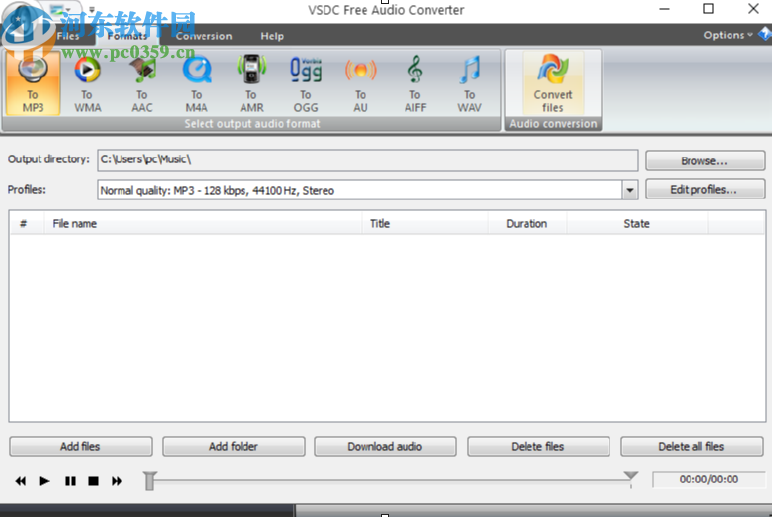This screenshot has width=772, height=517.
Task: Choose the To M4A output format
Action: click(x=196, y=84)
